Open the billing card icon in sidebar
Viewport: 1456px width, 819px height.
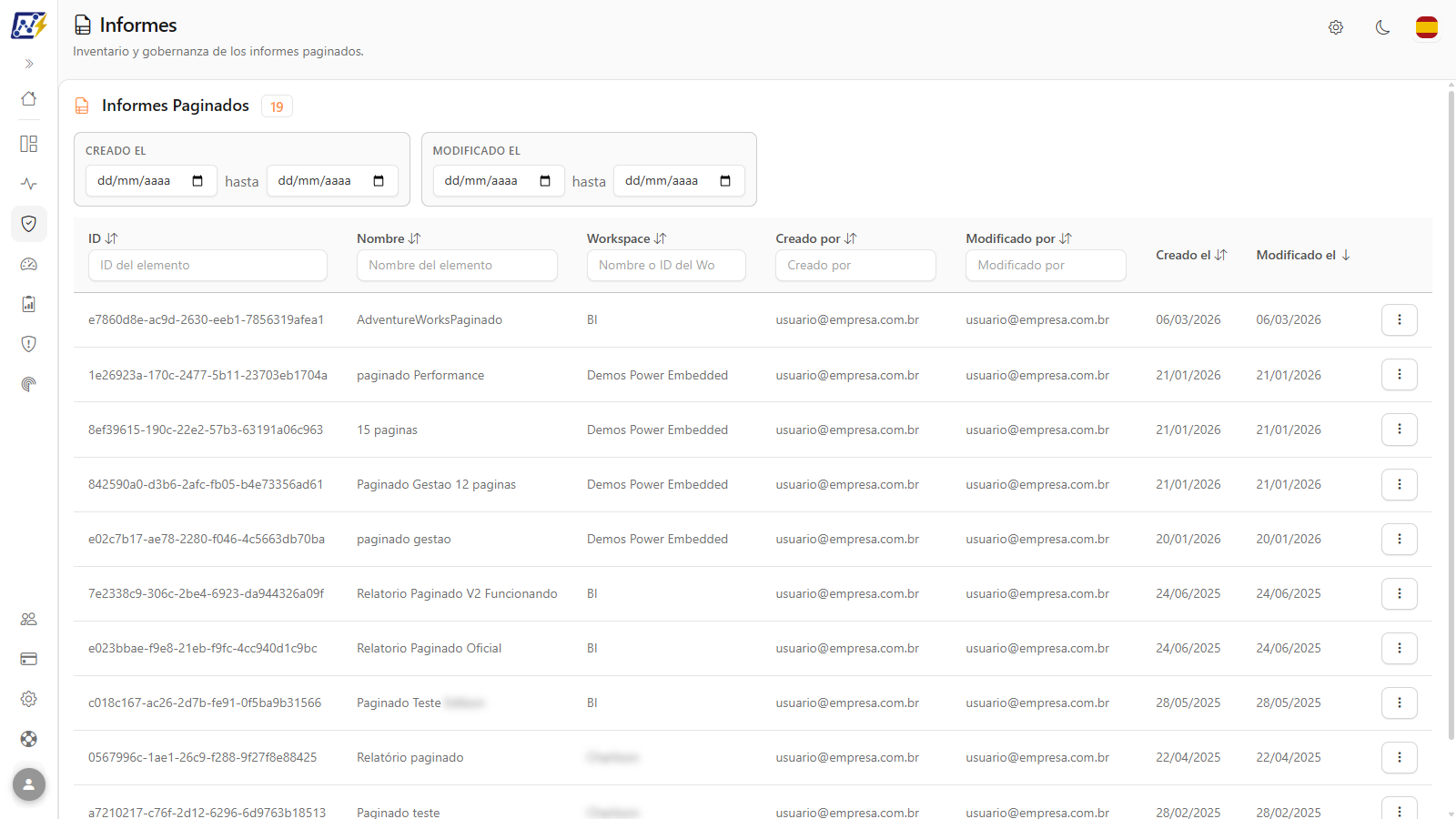click(x=29, y=659)
